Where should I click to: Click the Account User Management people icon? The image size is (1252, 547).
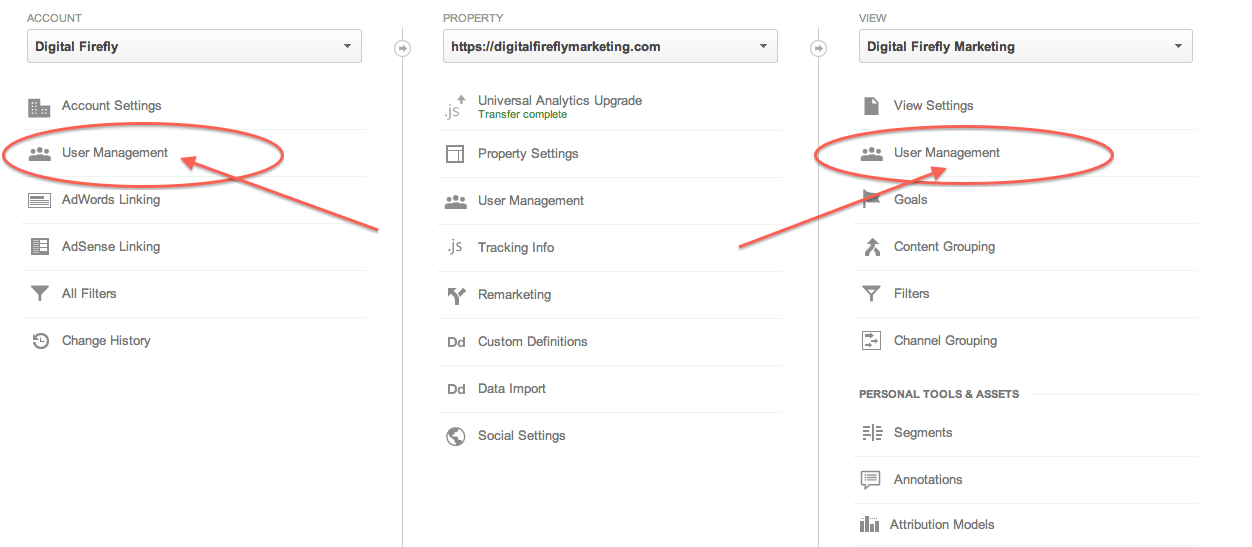pos(39,154)
